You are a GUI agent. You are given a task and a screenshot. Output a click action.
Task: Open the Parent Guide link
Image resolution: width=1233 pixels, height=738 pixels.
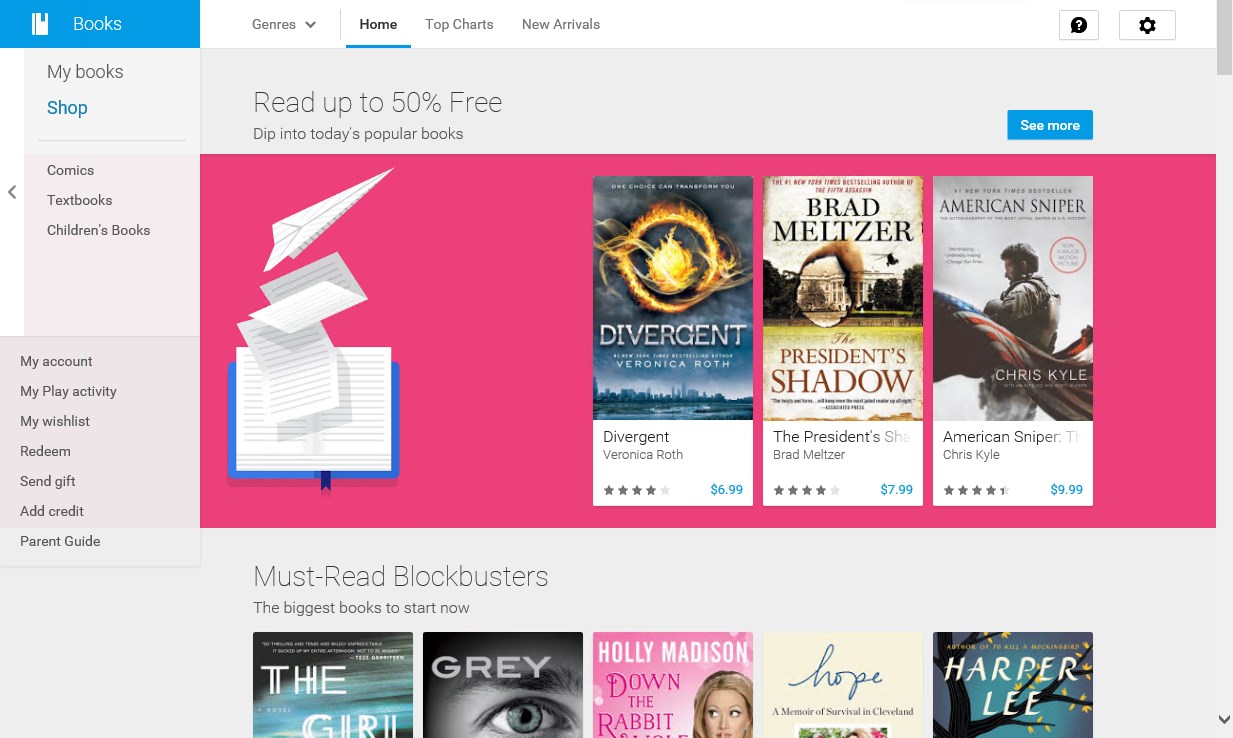(x=60, y=541)
